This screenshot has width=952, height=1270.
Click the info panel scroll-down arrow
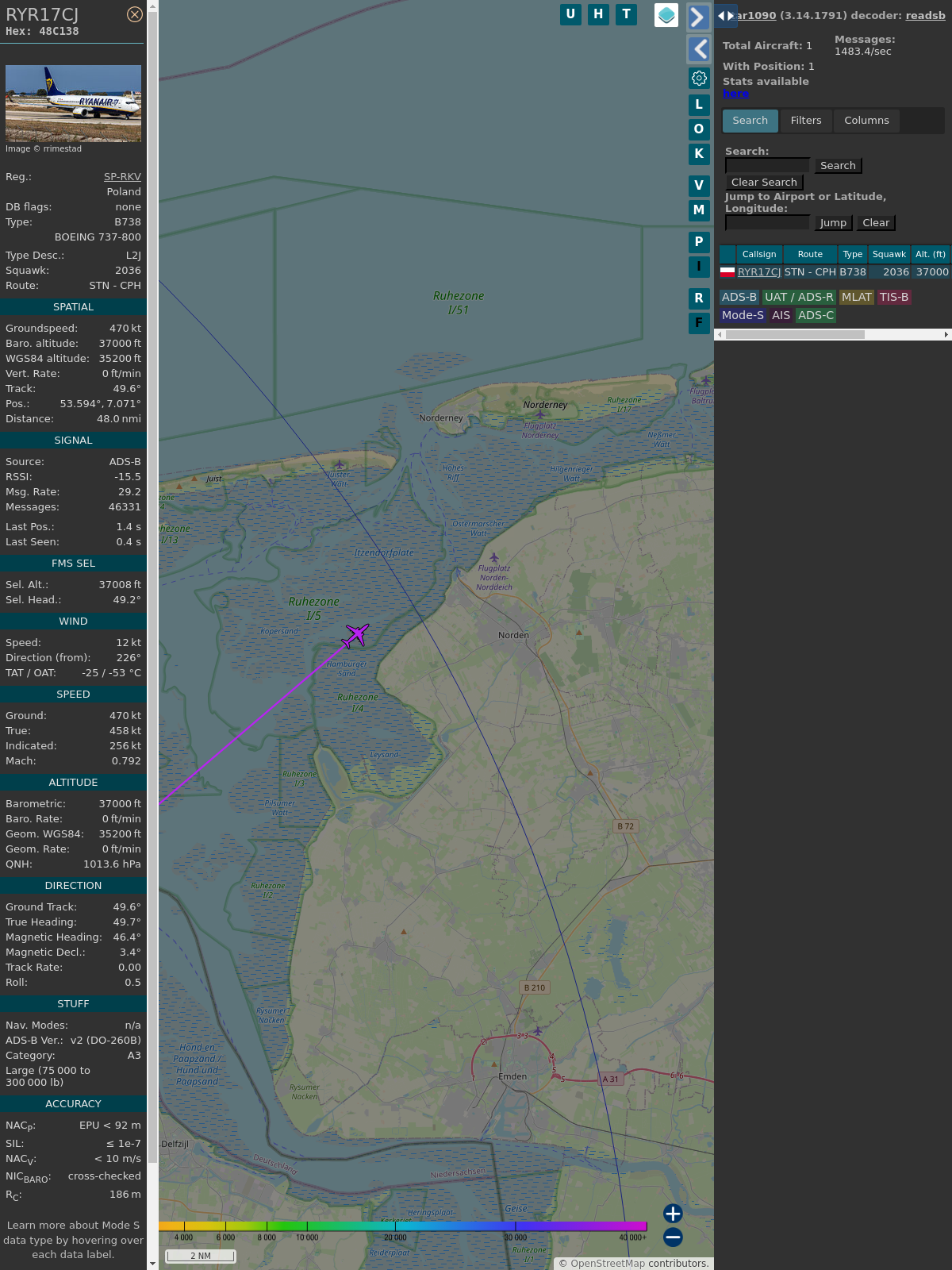point(152,1264)
